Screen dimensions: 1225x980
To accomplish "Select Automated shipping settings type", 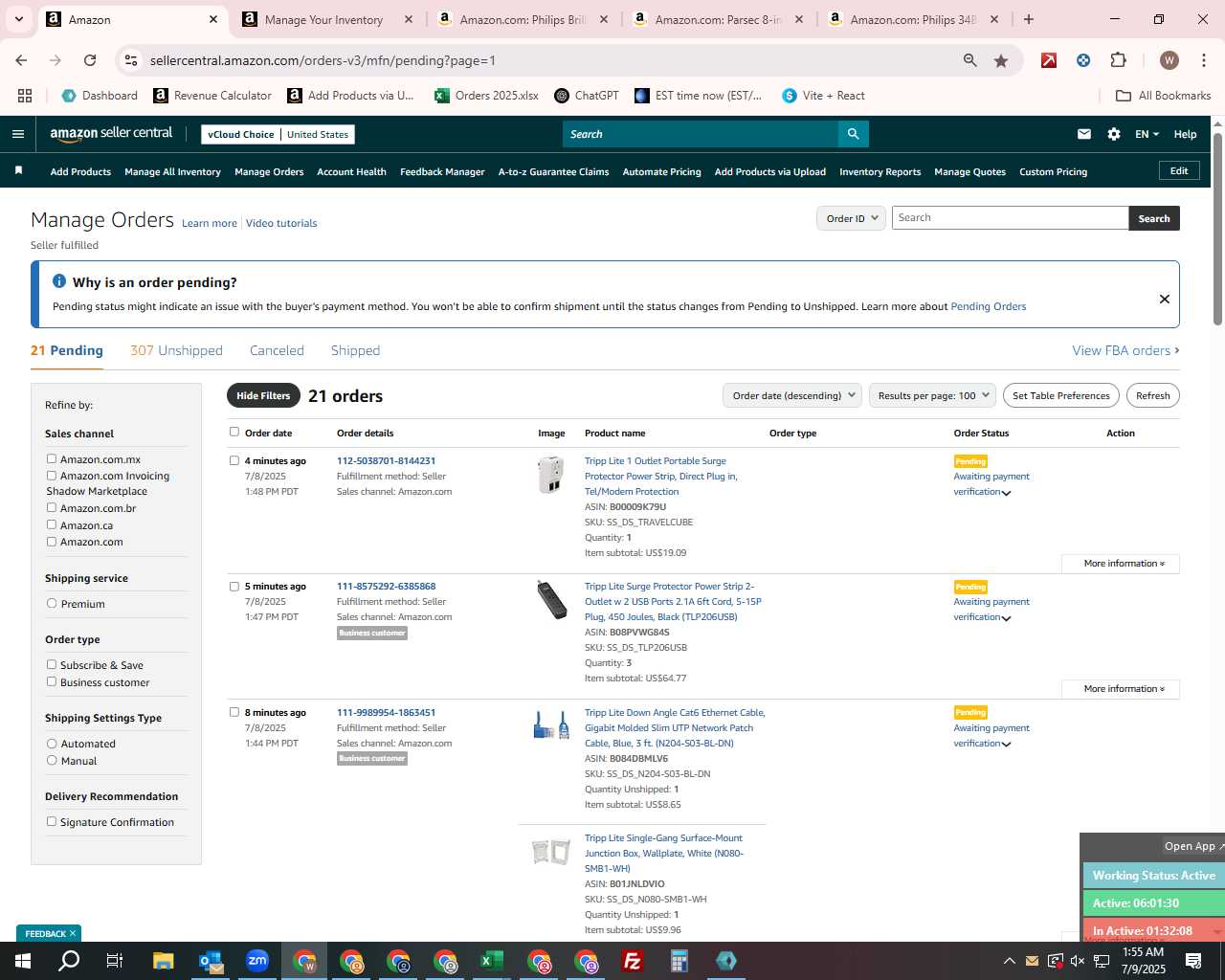I will click(52, 743).
